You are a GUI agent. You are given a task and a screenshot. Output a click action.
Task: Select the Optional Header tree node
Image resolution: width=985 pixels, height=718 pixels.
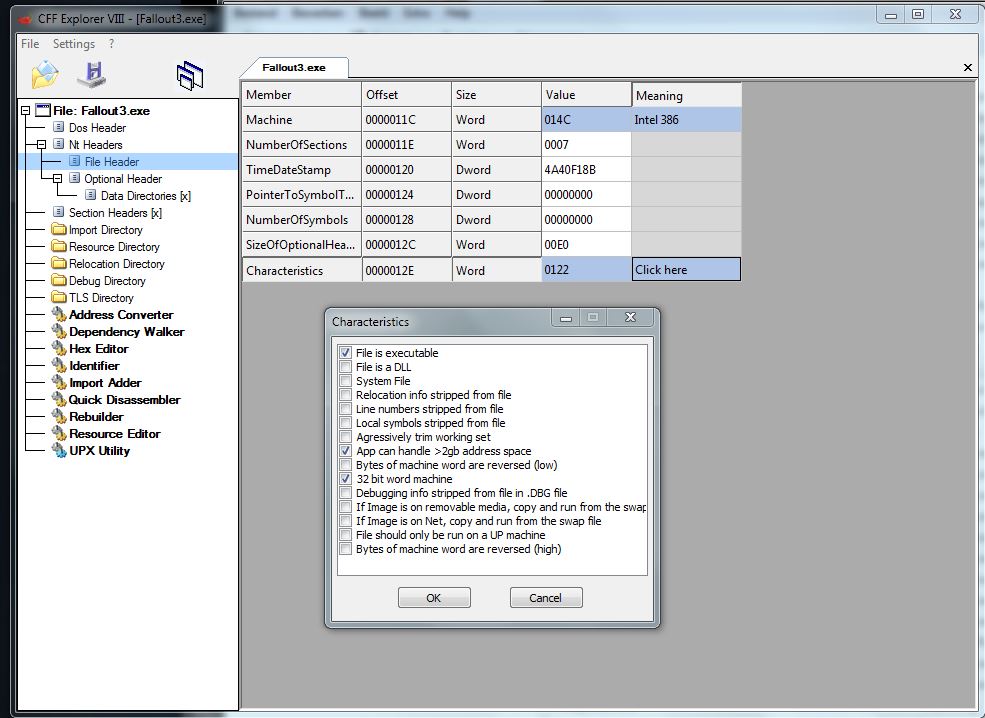123,178
